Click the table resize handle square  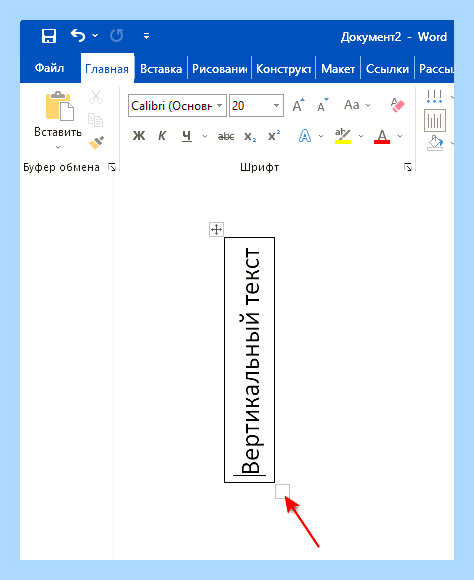(282, 491)
